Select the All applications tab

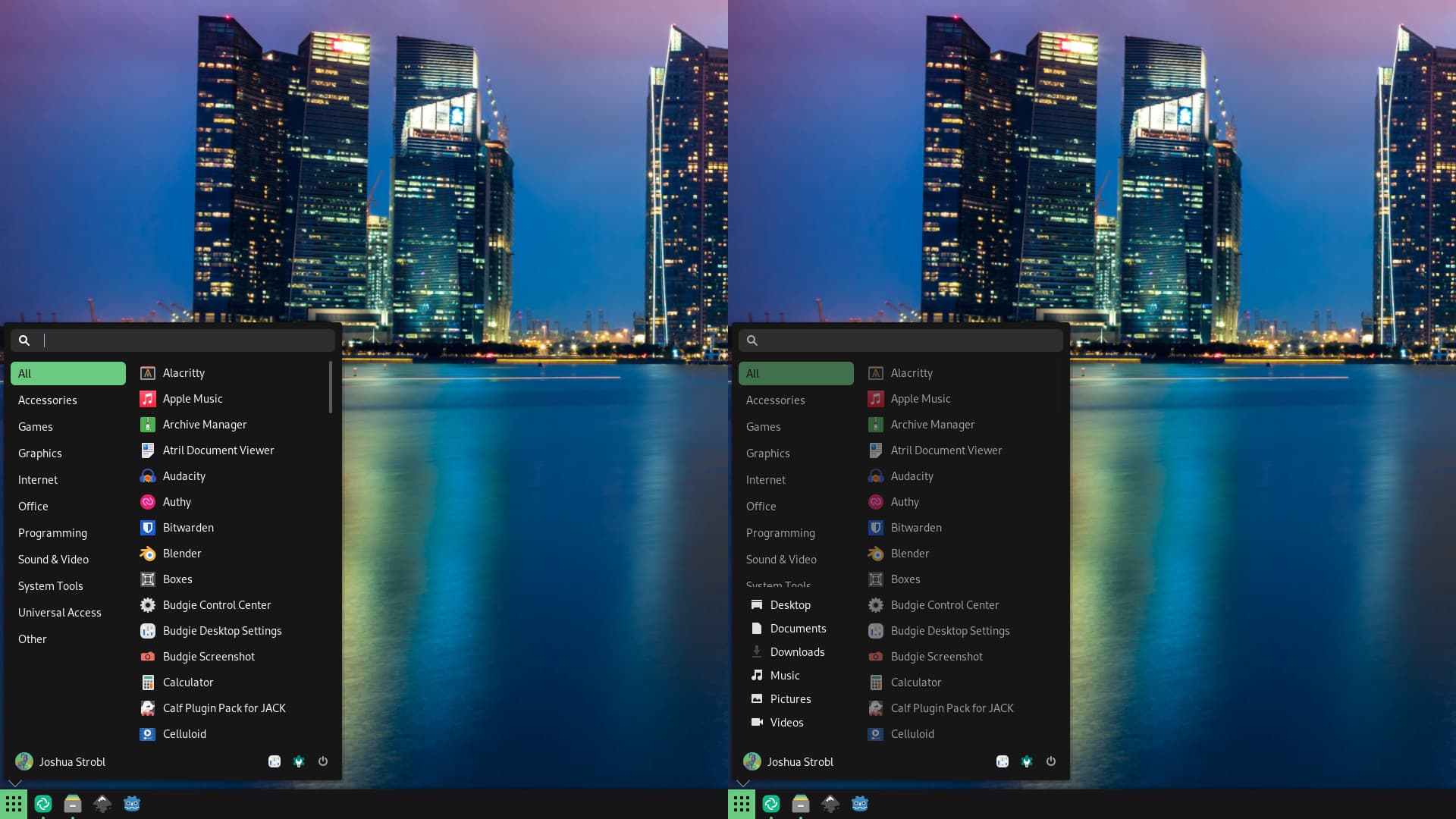pyautogui.click(x=67, y=373)
